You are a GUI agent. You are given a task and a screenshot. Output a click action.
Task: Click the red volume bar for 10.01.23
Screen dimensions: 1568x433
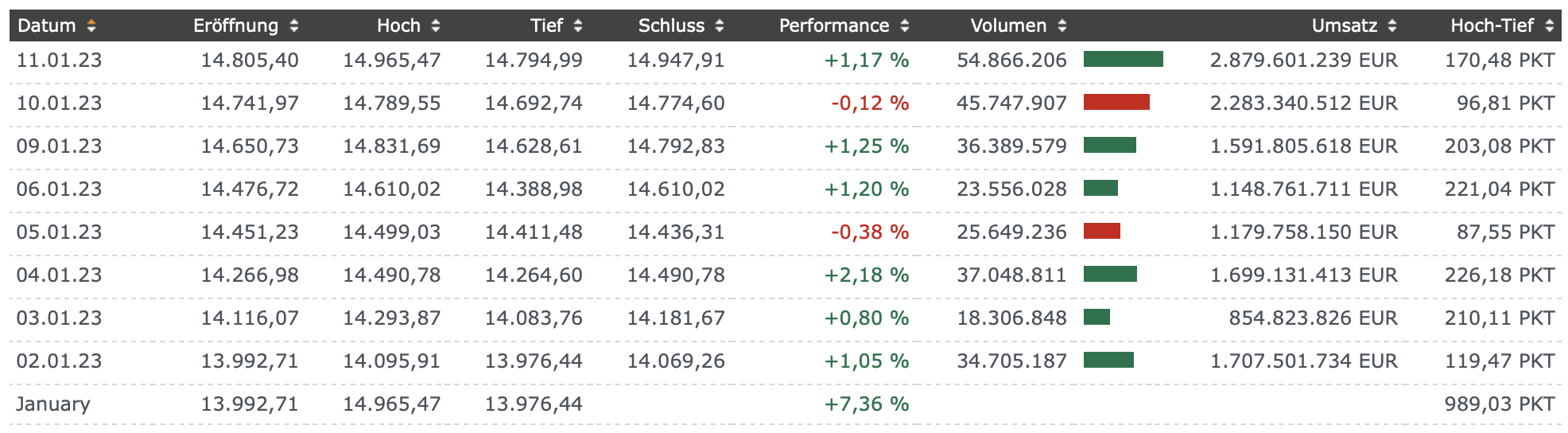(1116, 102)
